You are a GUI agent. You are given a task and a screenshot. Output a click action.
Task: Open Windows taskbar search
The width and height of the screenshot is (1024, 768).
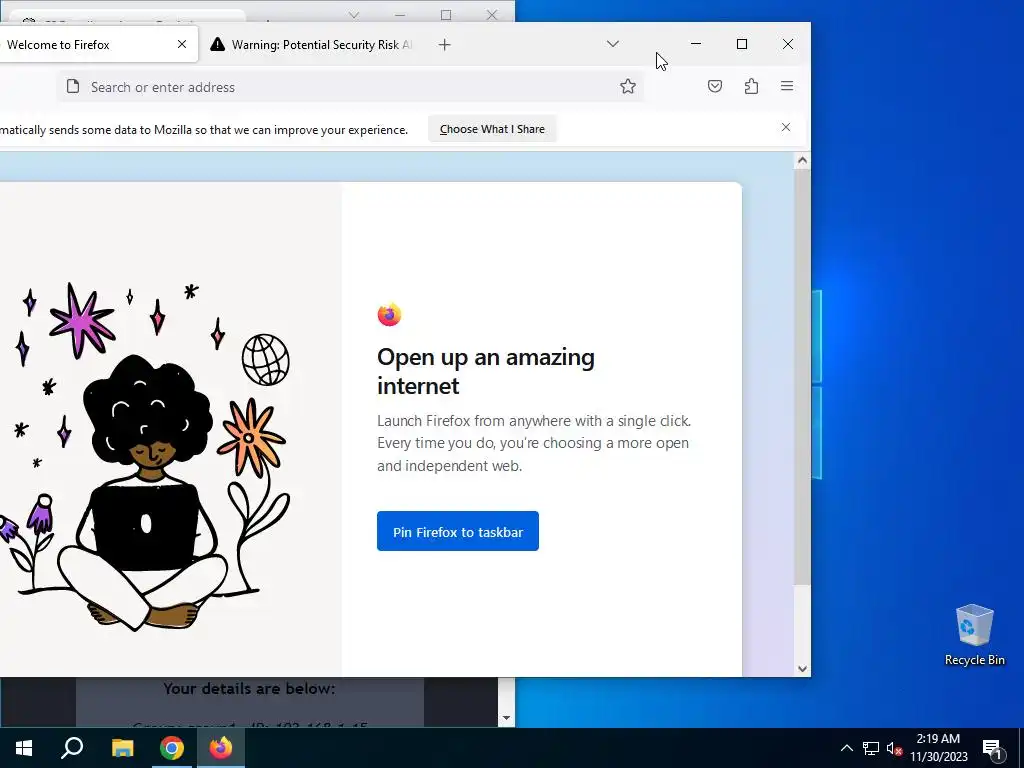click(72, 748)
